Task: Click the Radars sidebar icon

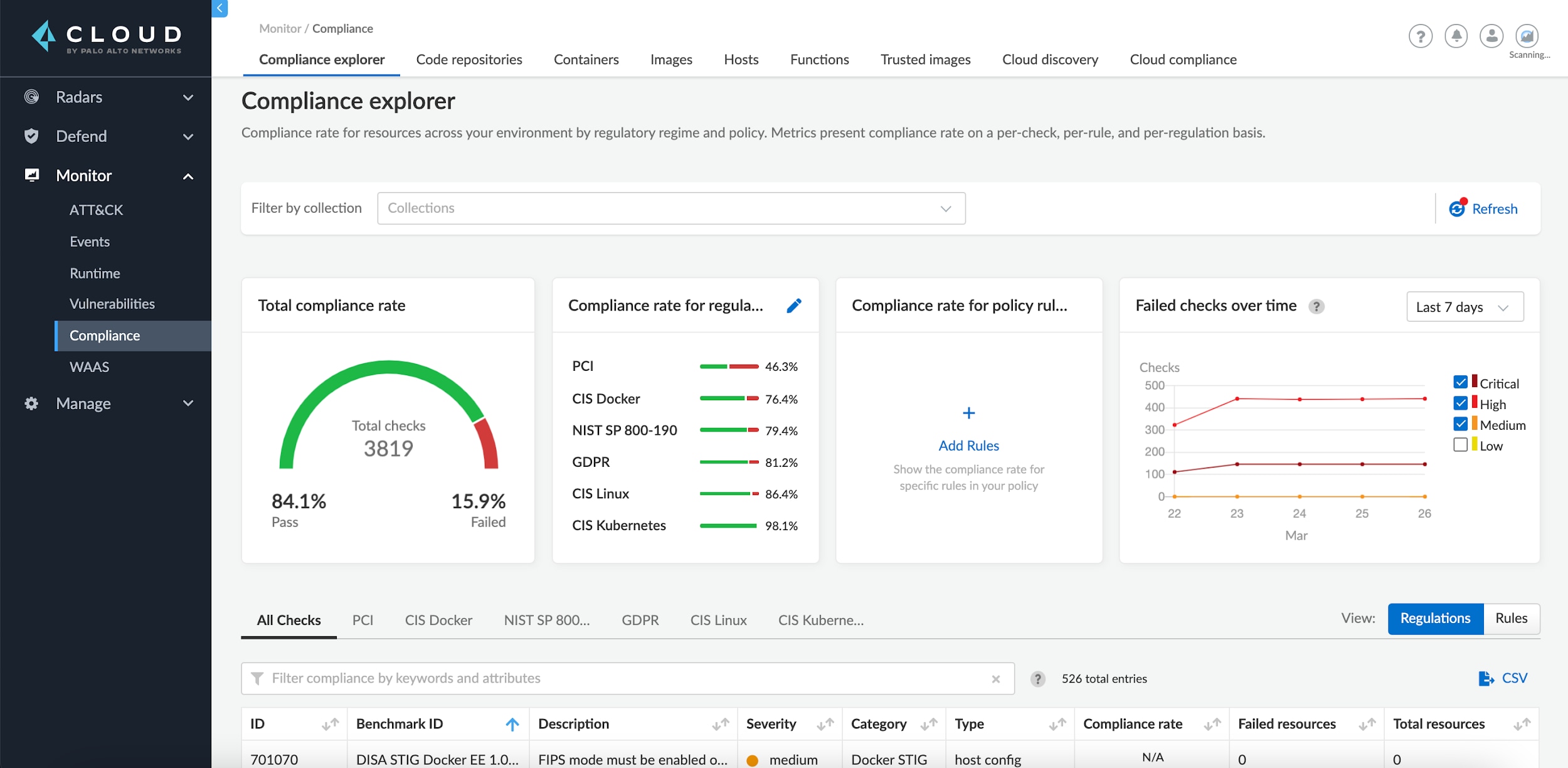Action: point(30,97)
